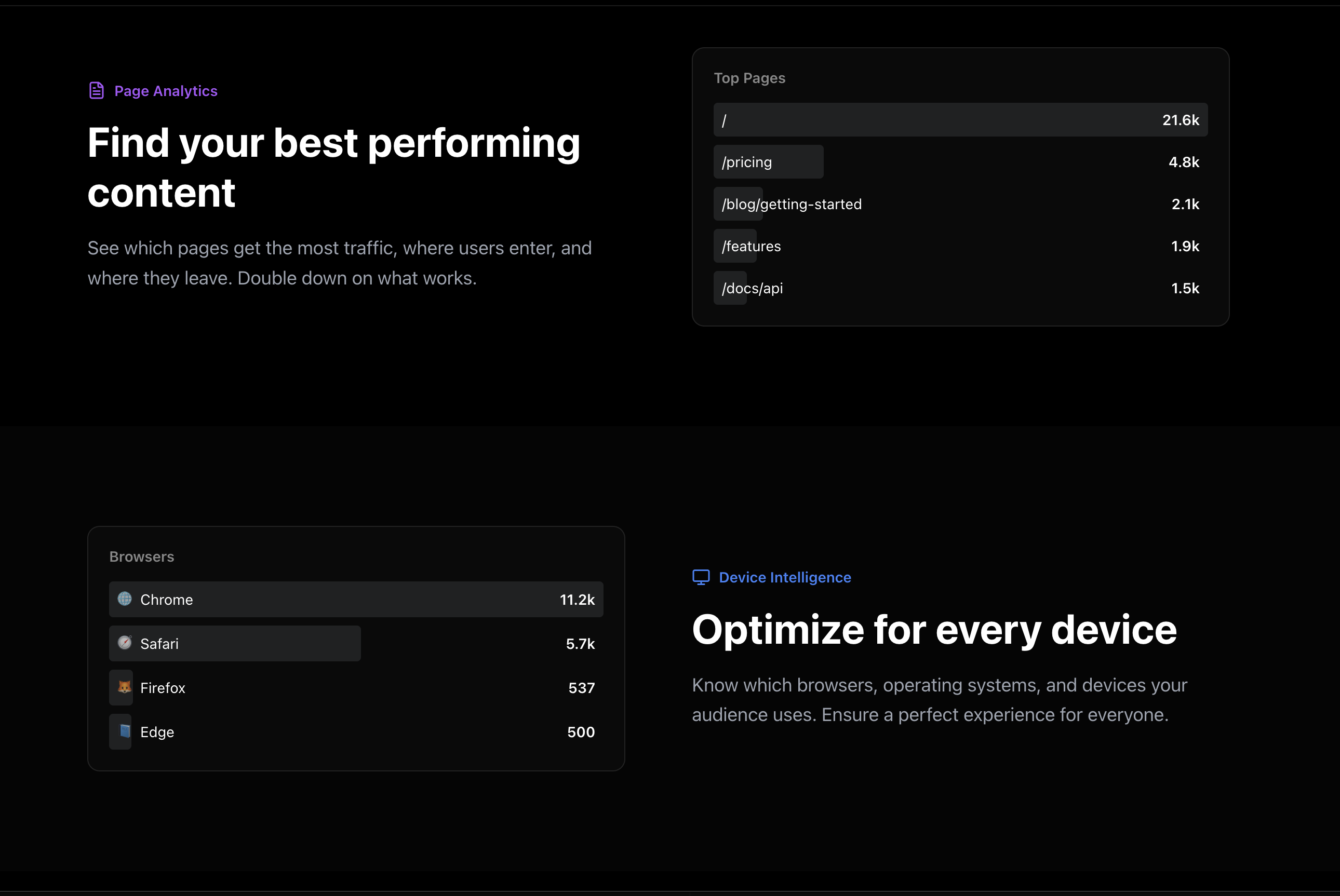Image resolution: width=1340 pixels, height=896 pixels.
Task: Select the Page Analytics label
Action: 166,91
